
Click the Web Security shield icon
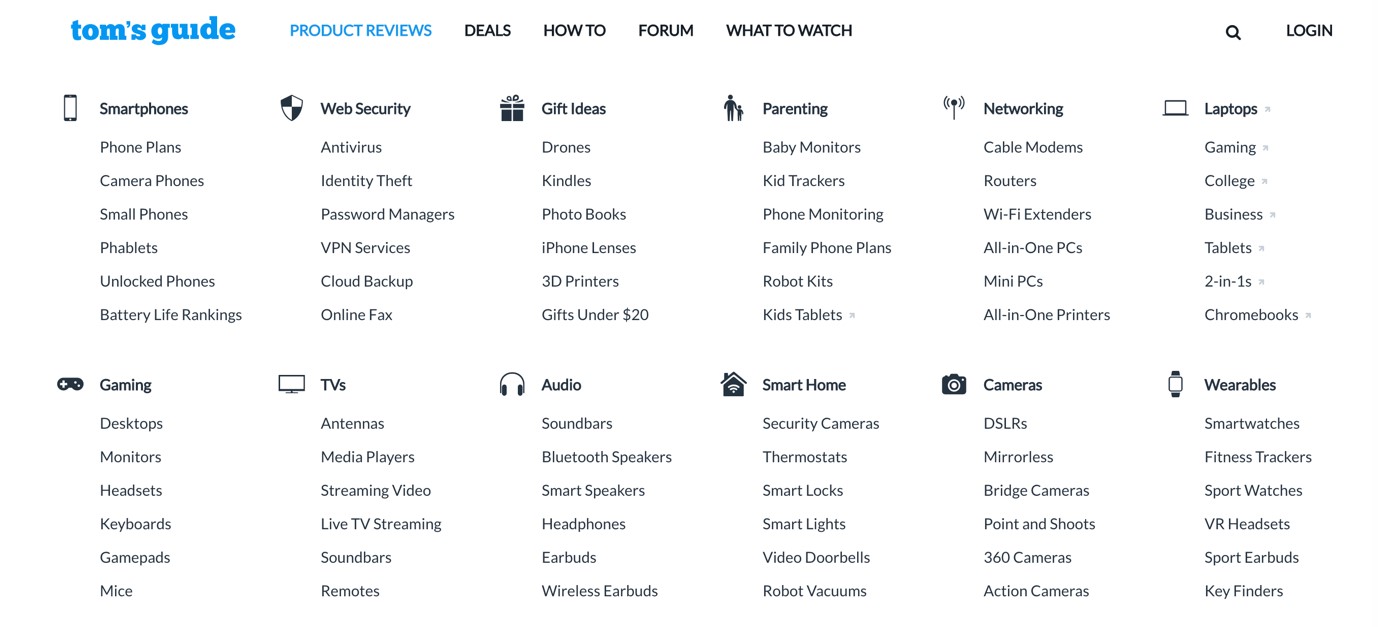click(x=291, y=108)
